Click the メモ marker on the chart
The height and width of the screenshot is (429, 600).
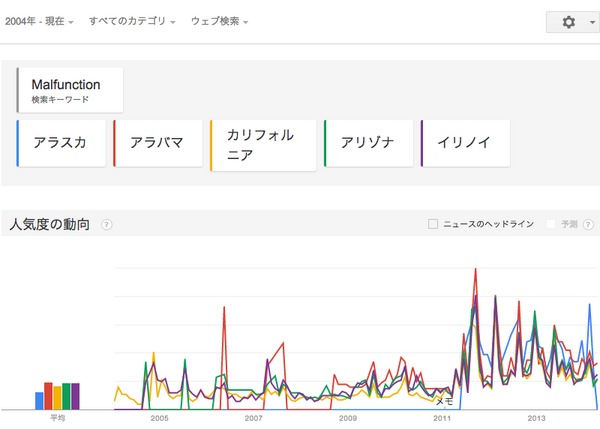point(445,400)
